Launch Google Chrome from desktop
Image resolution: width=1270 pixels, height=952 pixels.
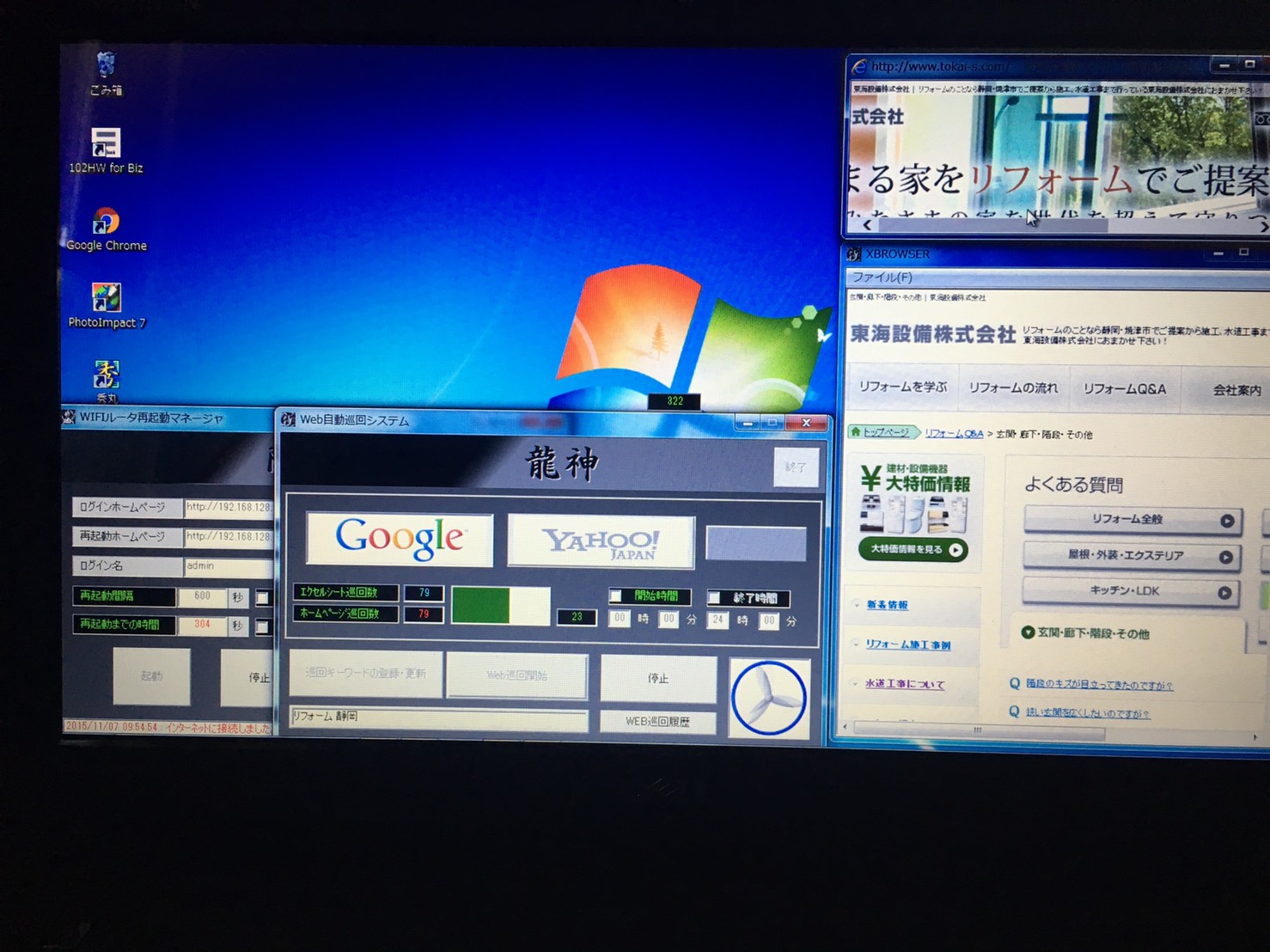coord(106,223)
